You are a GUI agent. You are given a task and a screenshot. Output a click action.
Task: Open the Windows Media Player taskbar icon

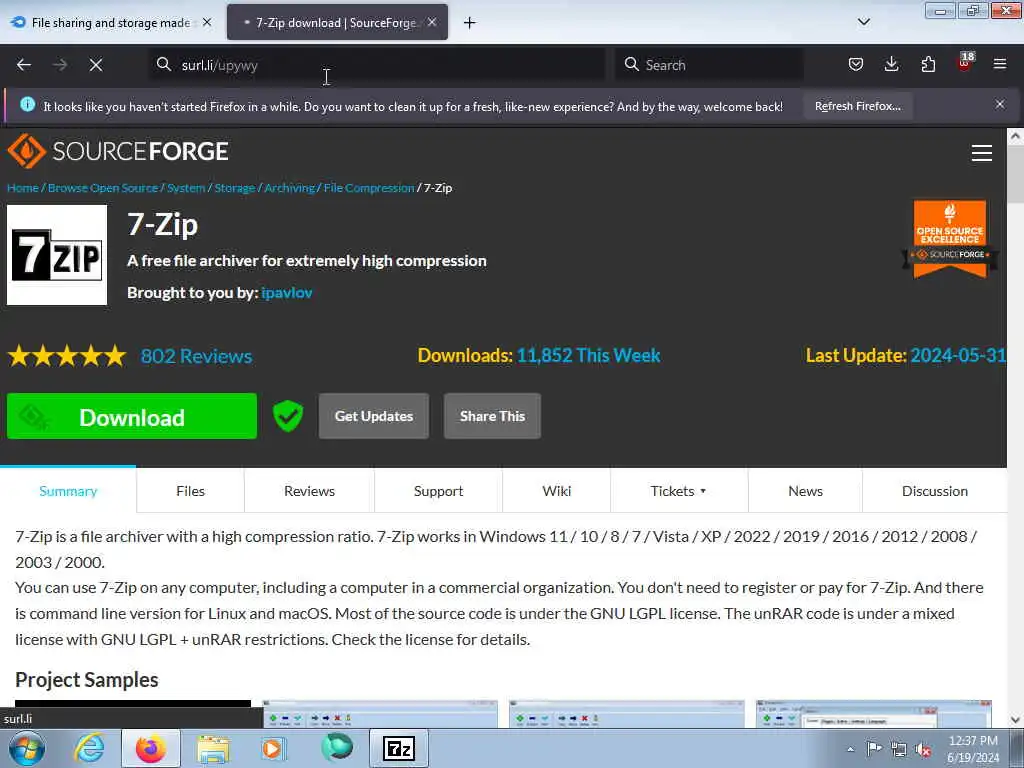274,748
